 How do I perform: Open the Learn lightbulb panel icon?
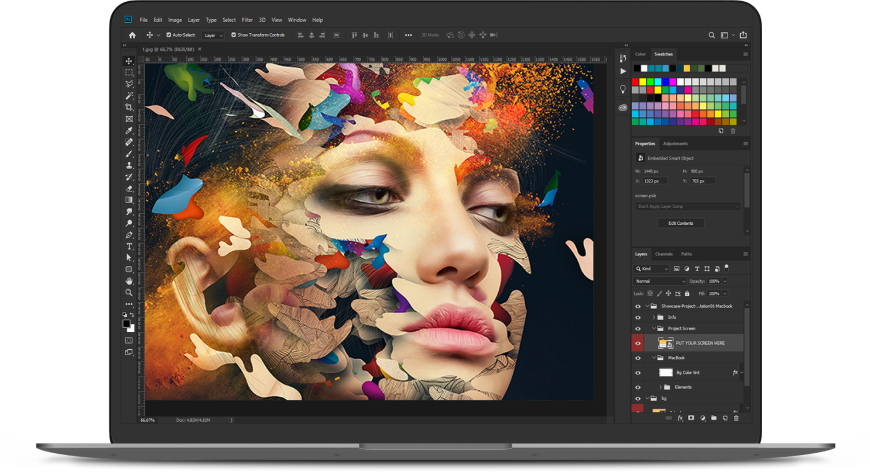click(x=623, y=89)
